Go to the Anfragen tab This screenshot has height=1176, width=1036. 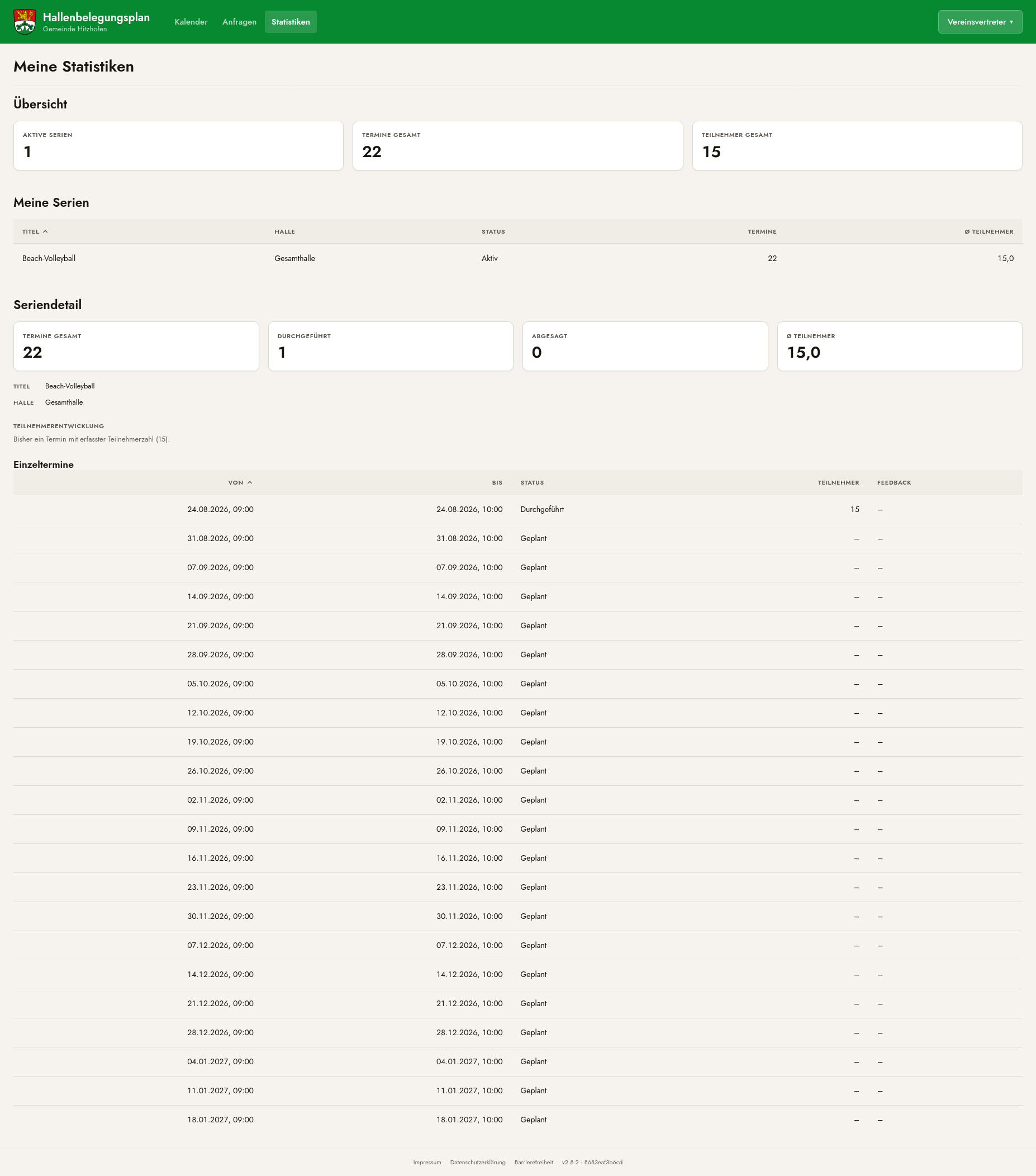coord(239,22)
